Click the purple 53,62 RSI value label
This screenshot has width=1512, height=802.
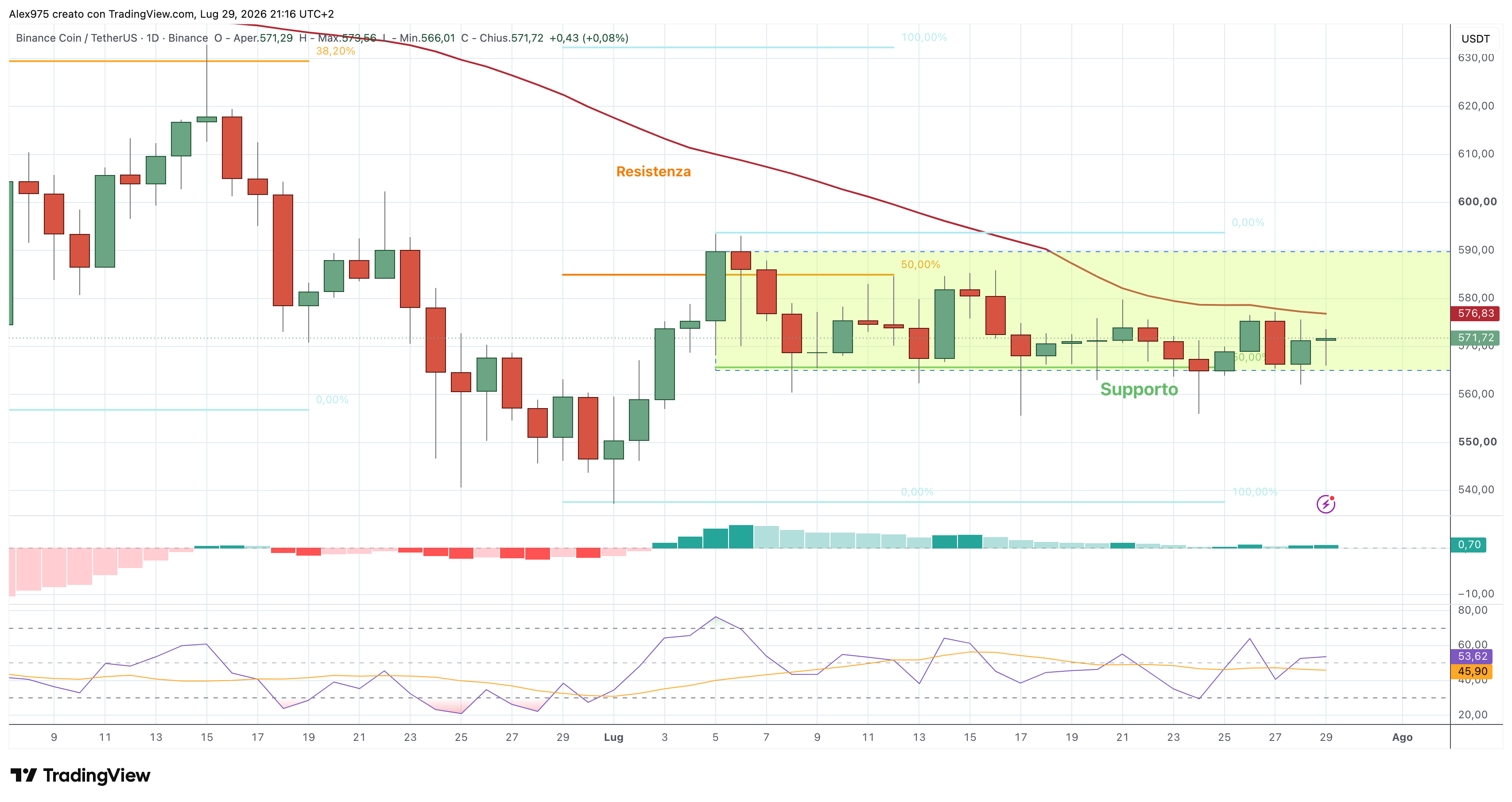click(x=1472, y=656)
